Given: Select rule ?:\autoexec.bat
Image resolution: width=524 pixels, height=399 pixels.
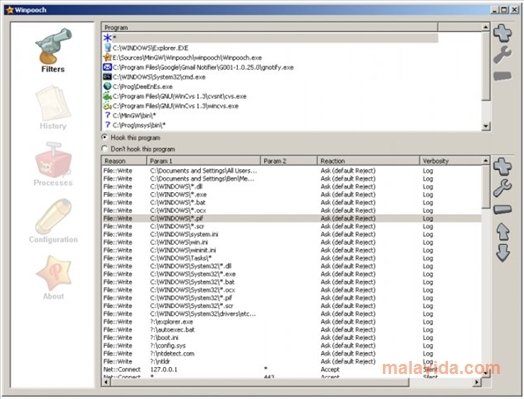Looking at the screenshot, I should 291,330.
